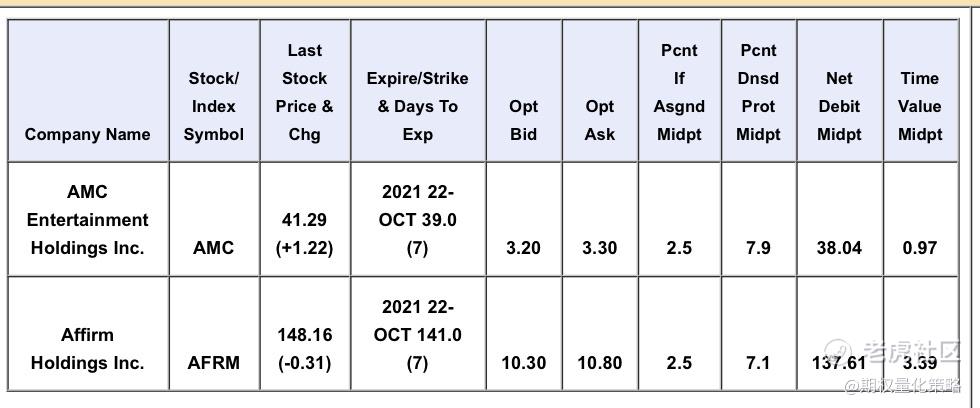The image size is (980, 408).
Task: Select the AMC ticker symbol cell
Action: pos(213,248)
